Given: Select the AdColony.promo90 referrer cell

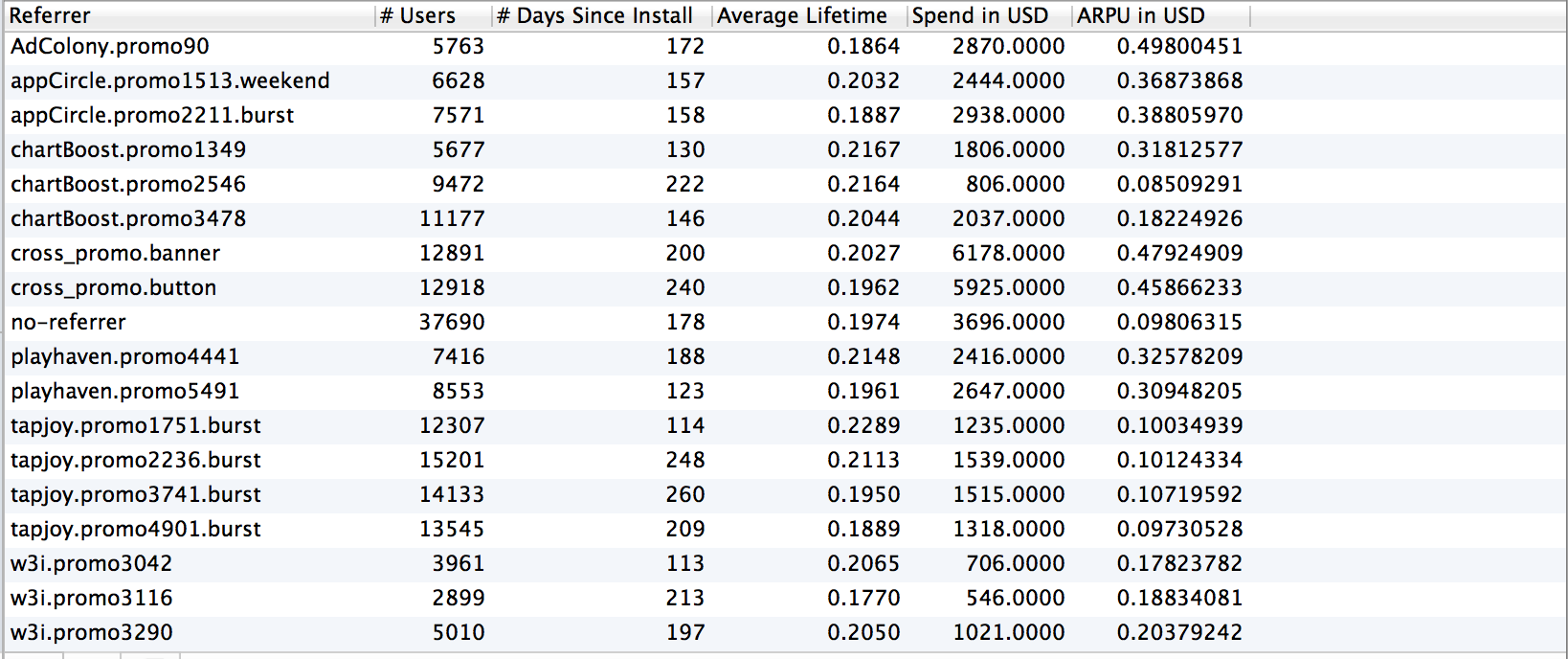Looking at the screenshot, I should pos(110,46).
